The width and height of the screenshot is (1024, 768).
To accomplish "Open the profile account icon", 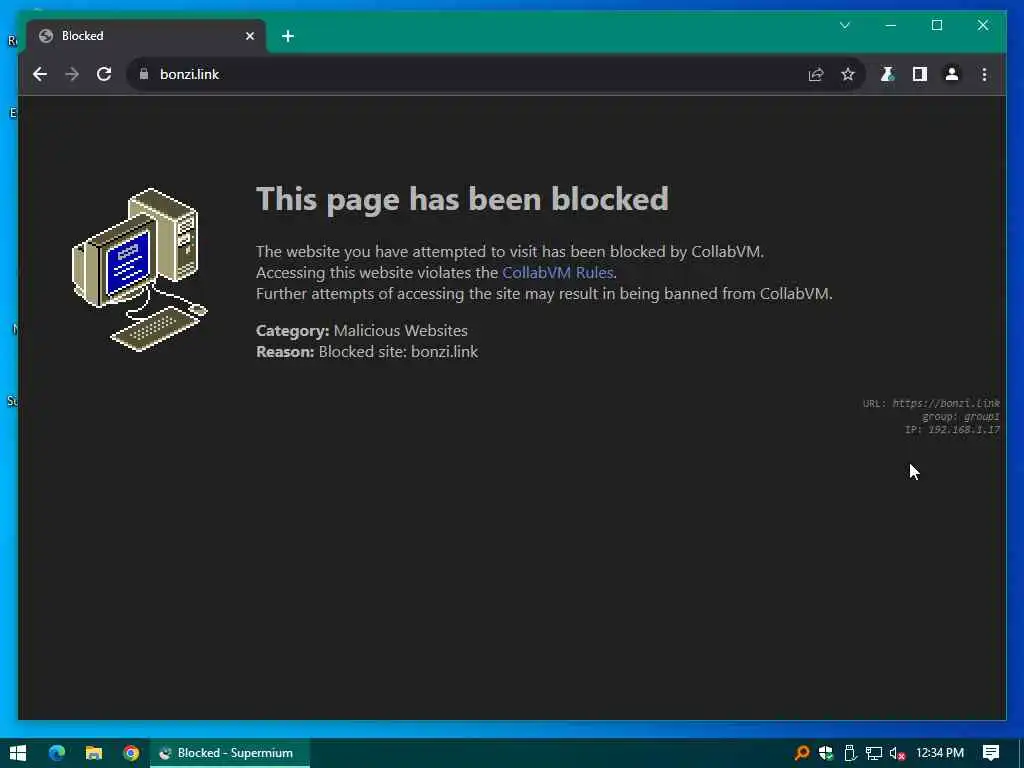I will click(952, 74).
